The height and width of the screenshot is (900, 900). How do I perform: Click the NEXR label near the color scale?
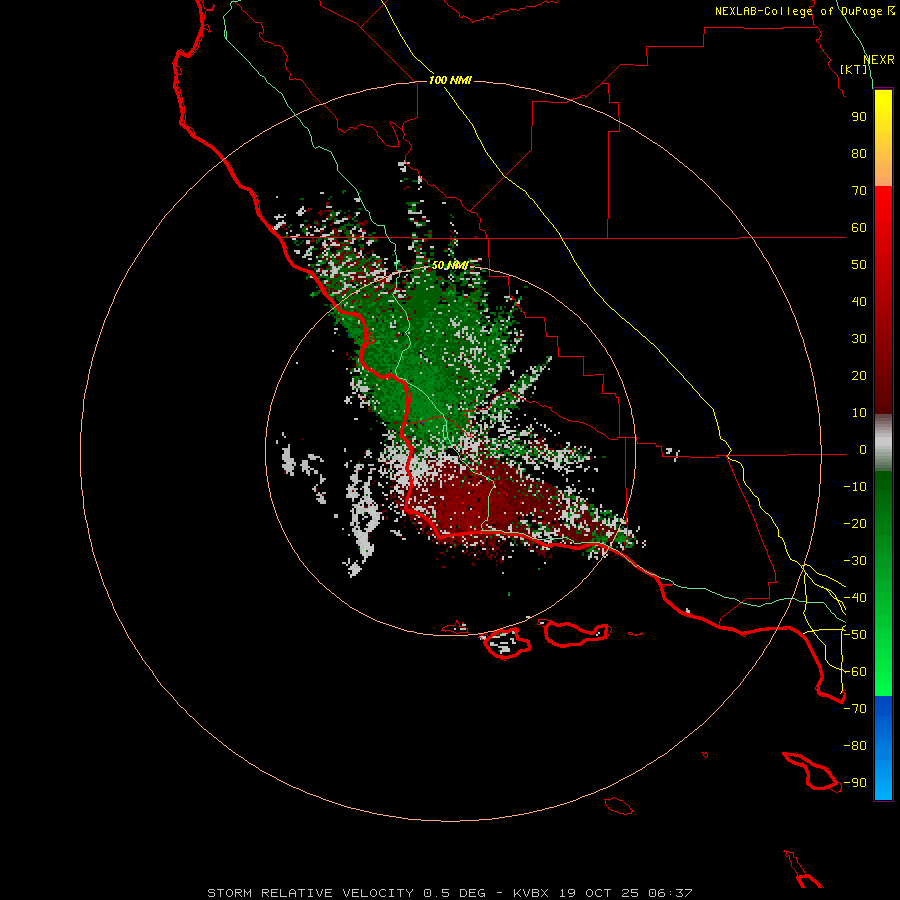(x=878, y=60)
